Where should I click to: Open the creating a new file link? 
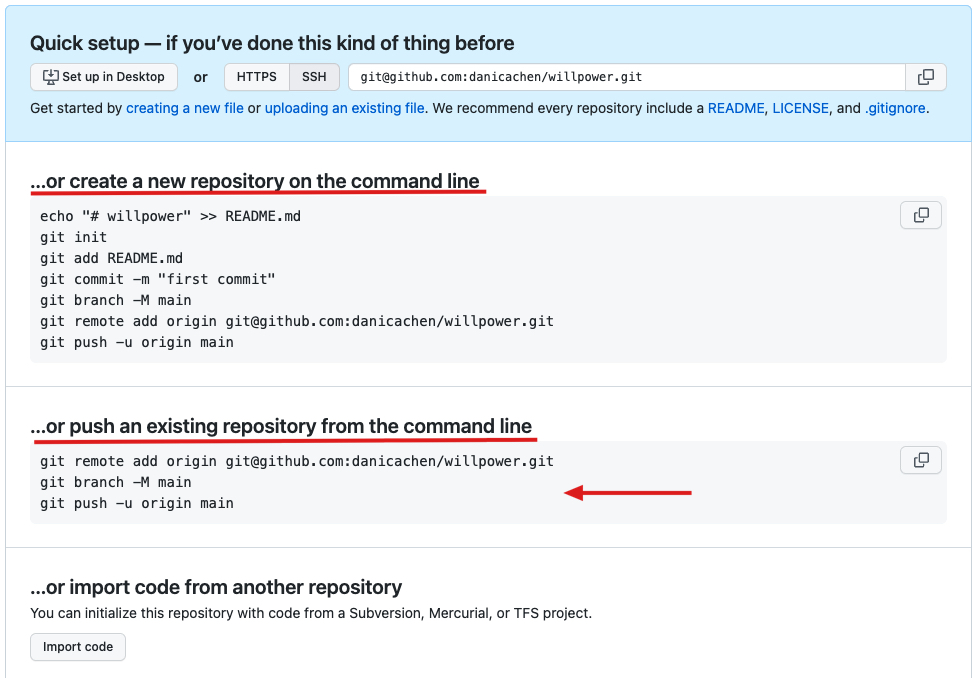(x=184, y=108)
